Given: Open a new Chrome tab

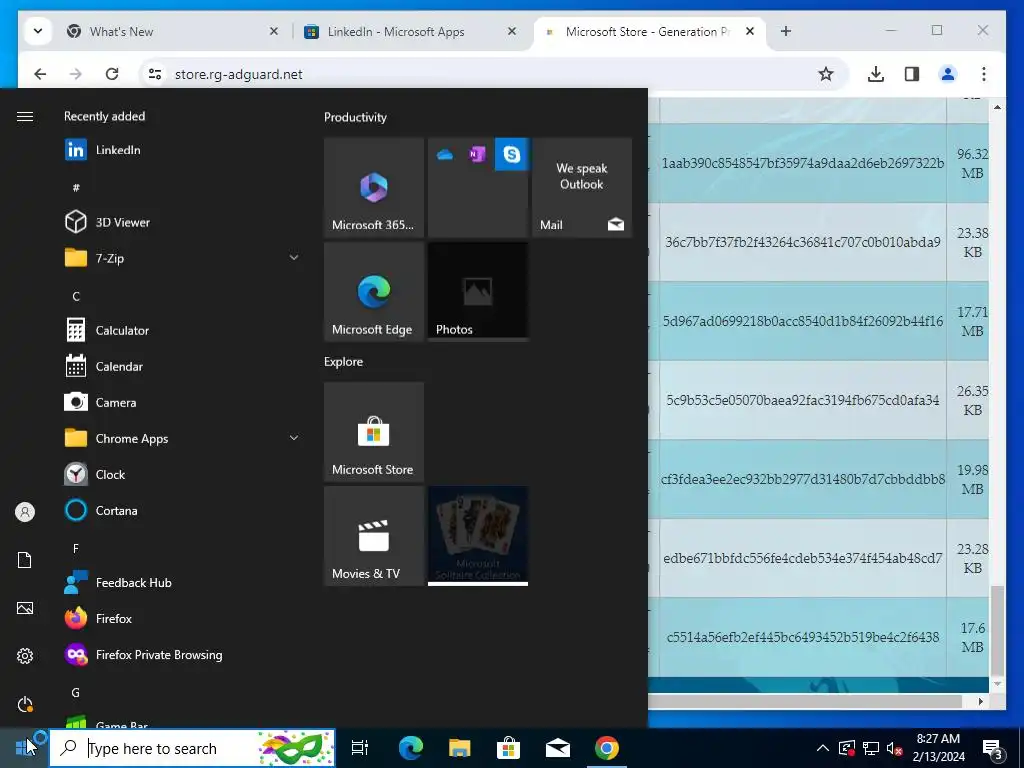Looking at the screenshot, I should 786,31.
